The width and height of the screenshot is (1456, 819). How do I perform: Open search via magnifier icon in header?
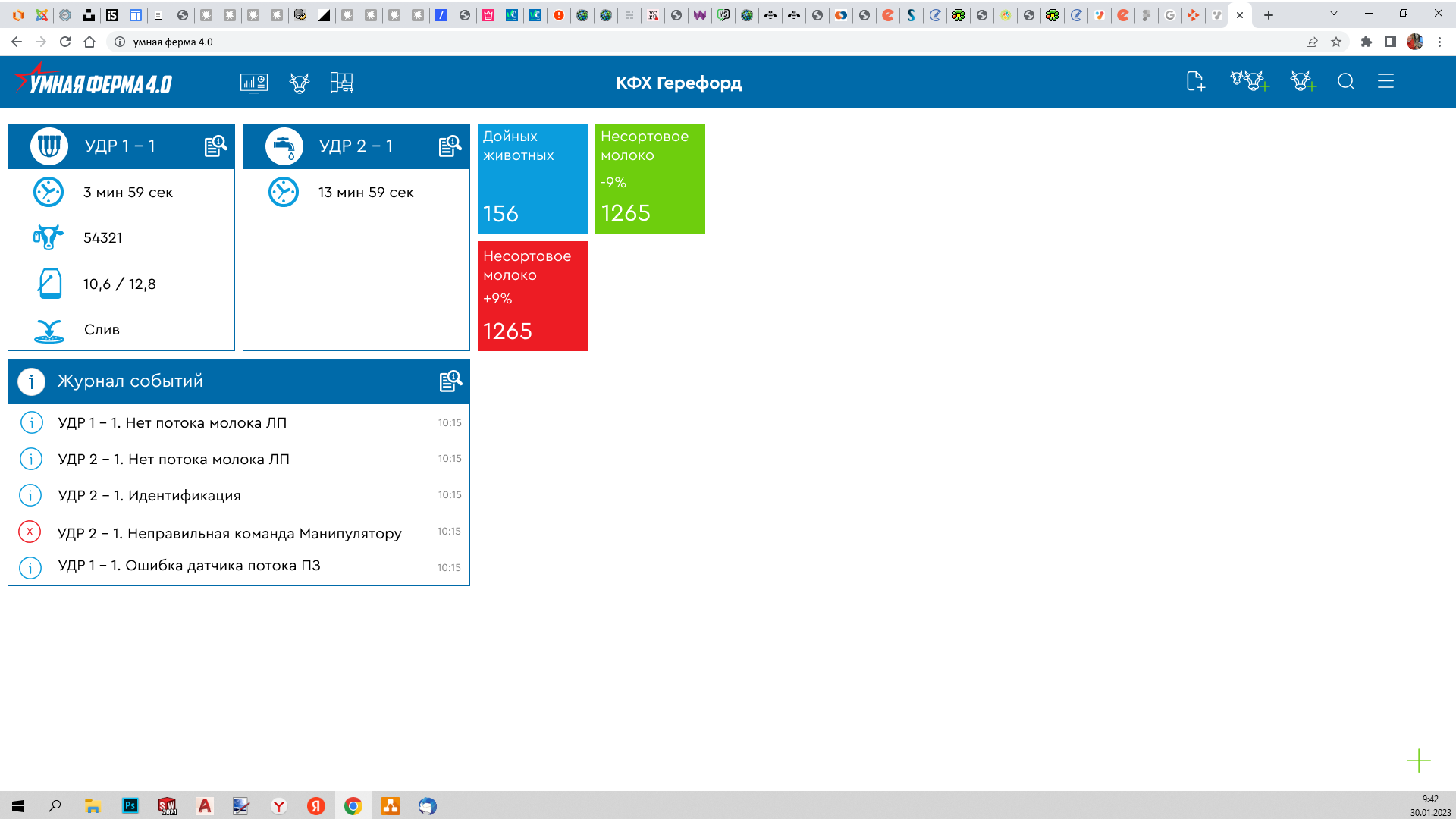click(1346, 81)
